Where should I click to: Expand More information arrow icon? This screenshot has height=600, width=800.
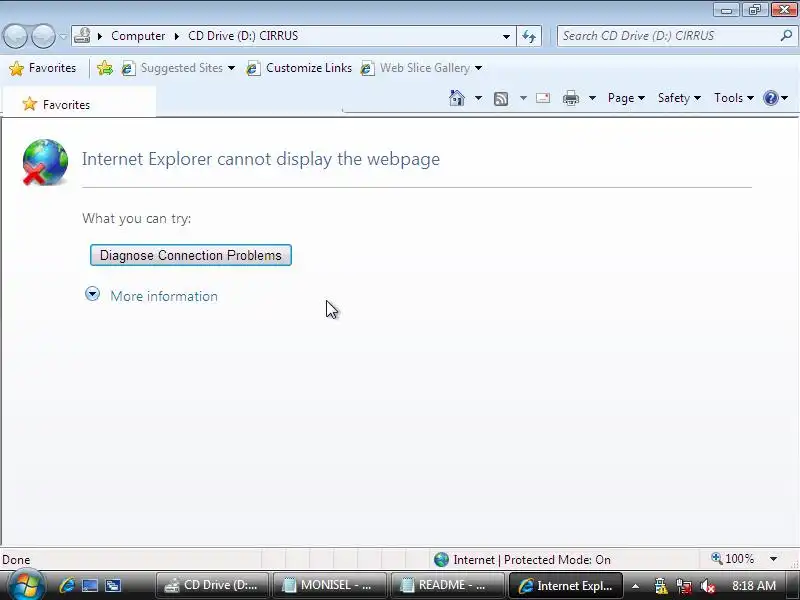(92, 294)
